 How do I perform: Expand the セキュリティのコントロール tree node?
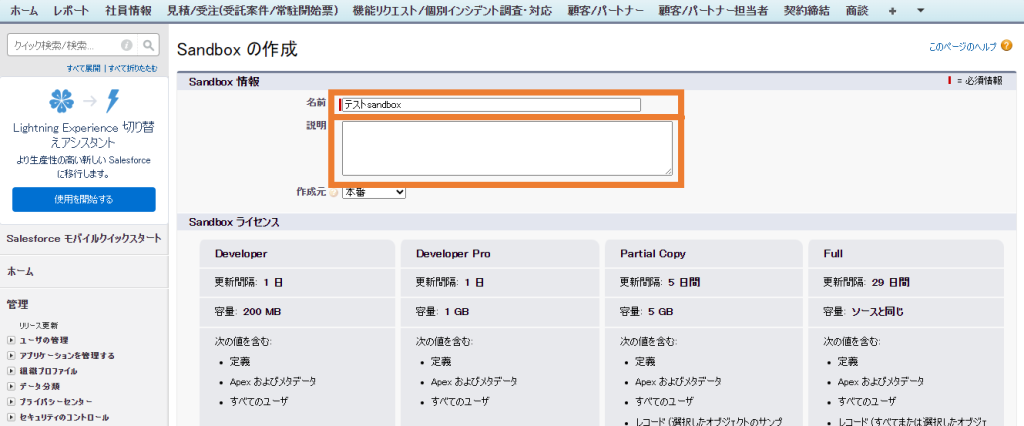point(10,418)
